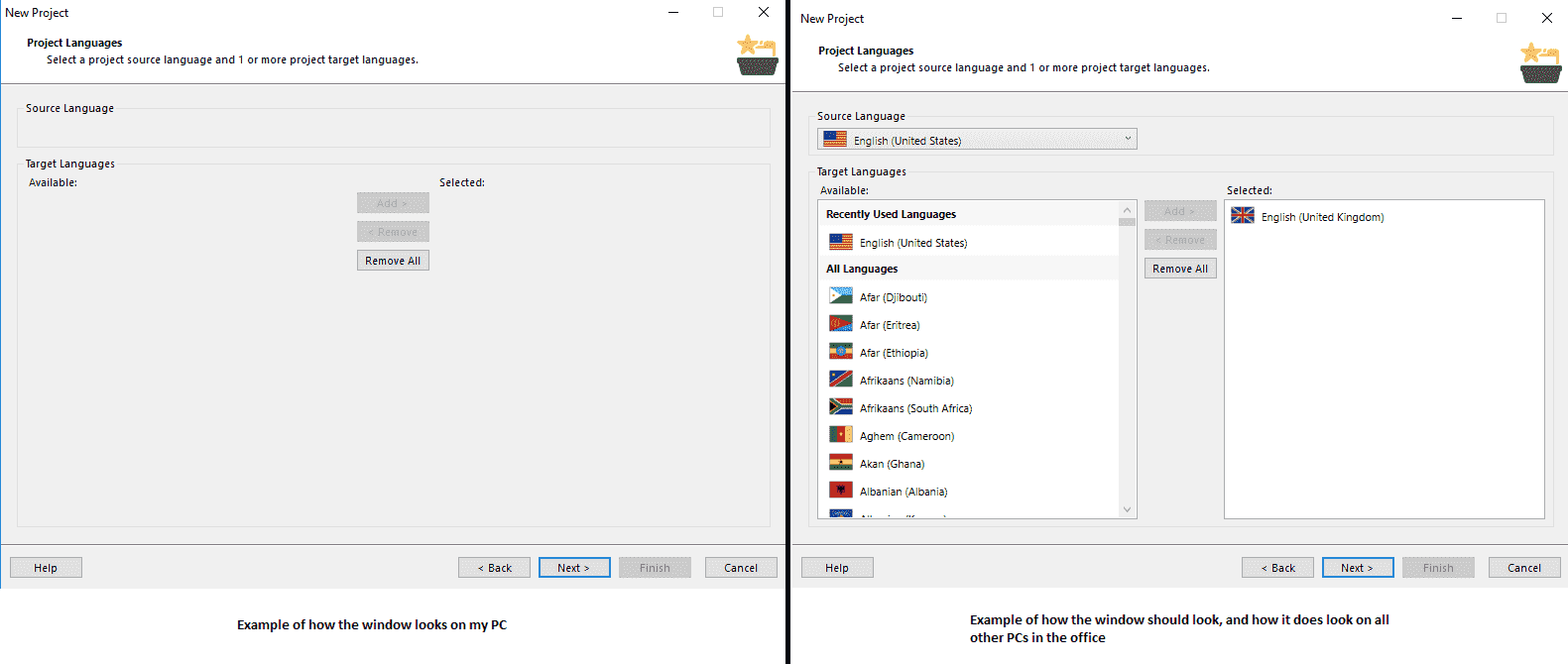This screenshot has height=664, width=1568.
Task: Select the Aghem (Cameroon) flag icon
Action: (841, 435)
